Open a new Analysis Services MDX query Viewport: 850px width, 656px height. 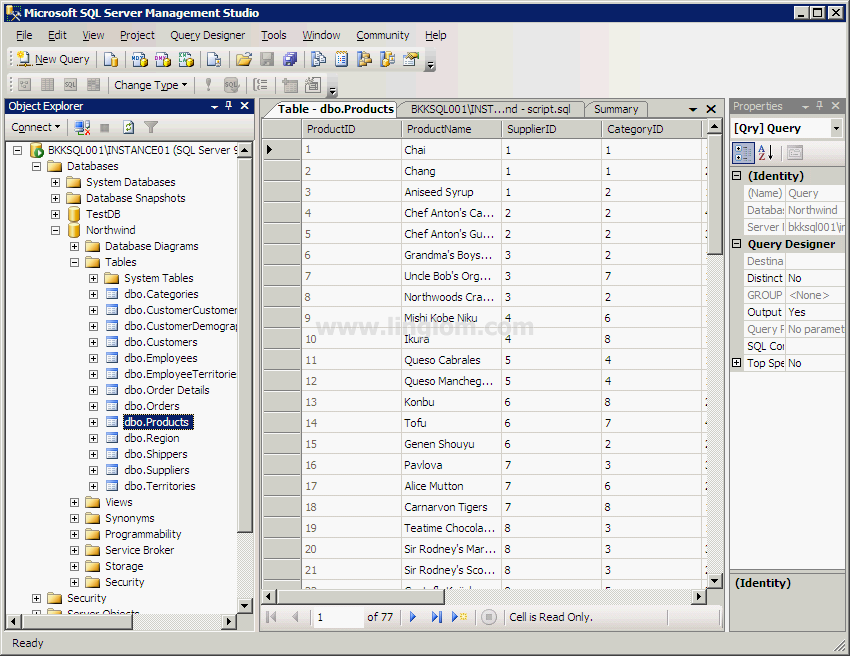139,59
